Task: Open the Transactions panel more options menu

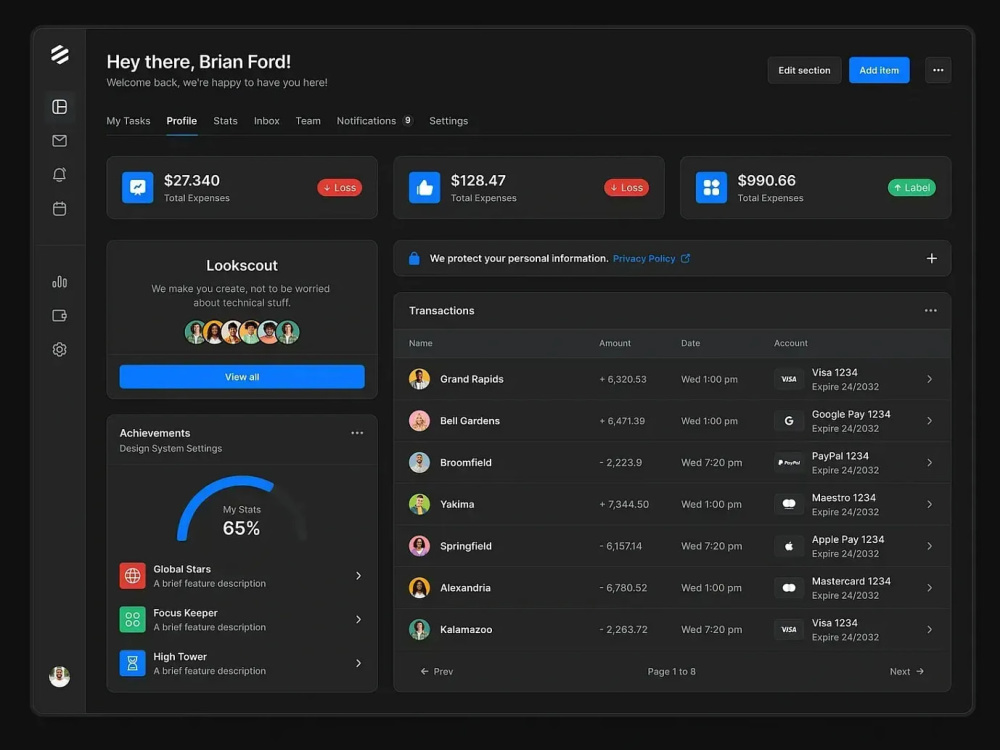Action: pyautogui.click(x=930, y=311)
